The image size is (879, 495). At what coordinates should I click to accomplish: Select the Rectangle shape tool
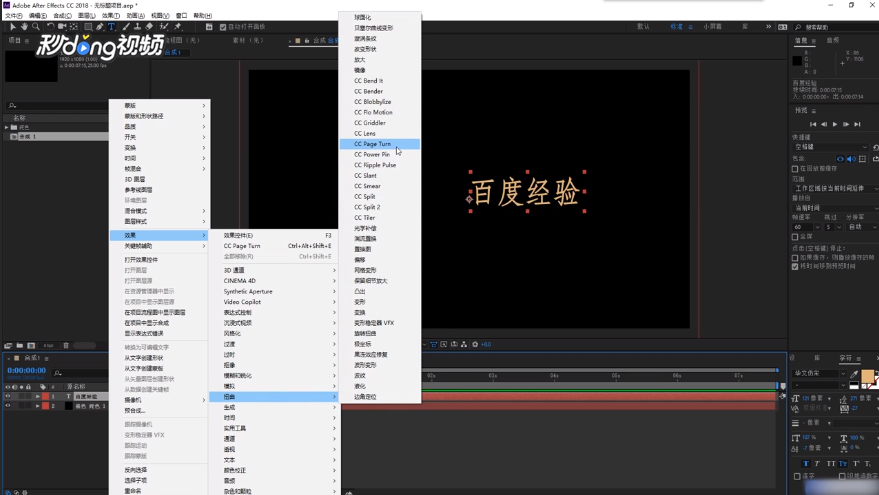88,27
